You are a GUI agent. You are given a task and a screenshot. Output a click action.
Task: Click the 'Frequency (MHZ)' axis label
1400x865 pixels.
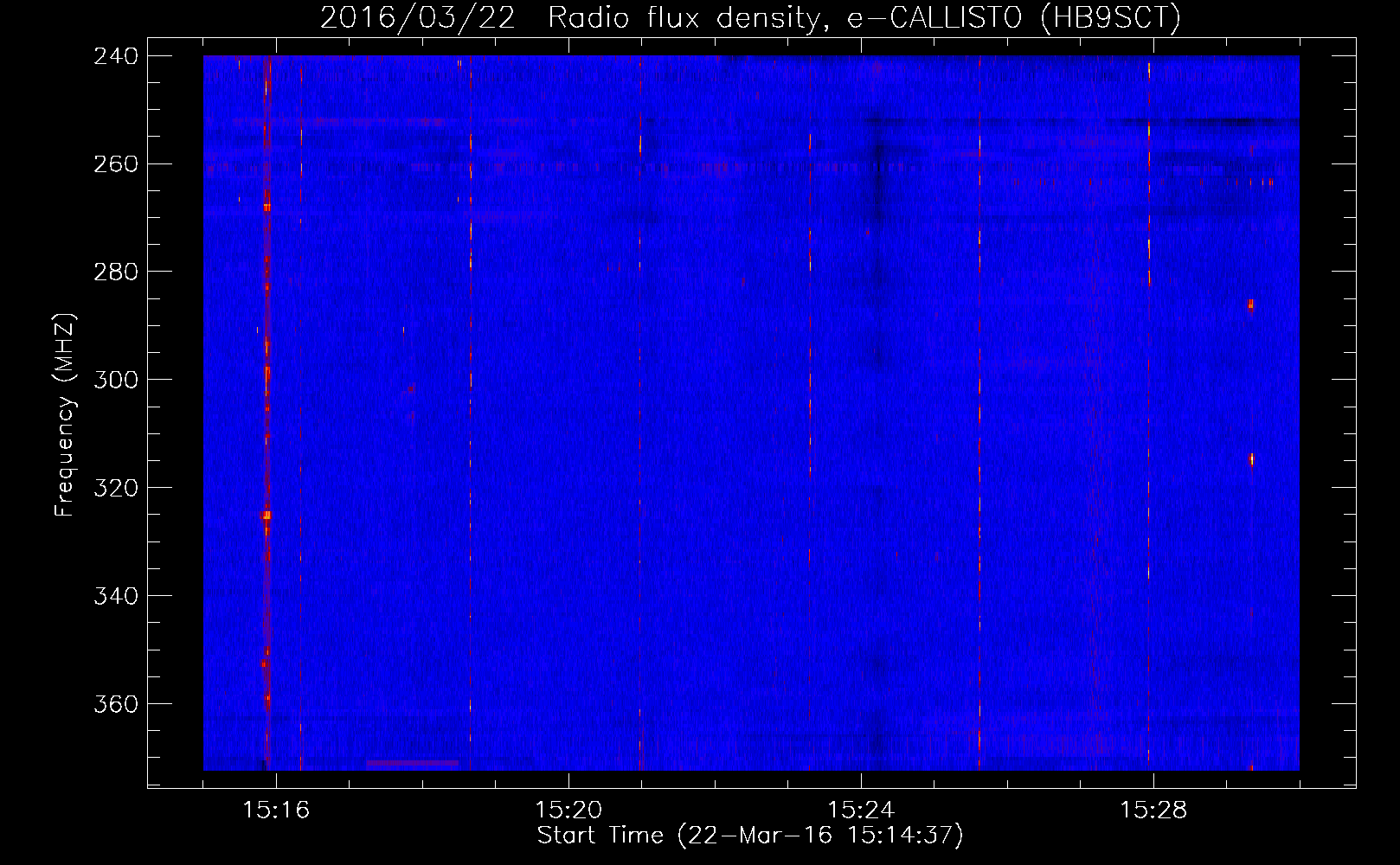pos(65,415)
